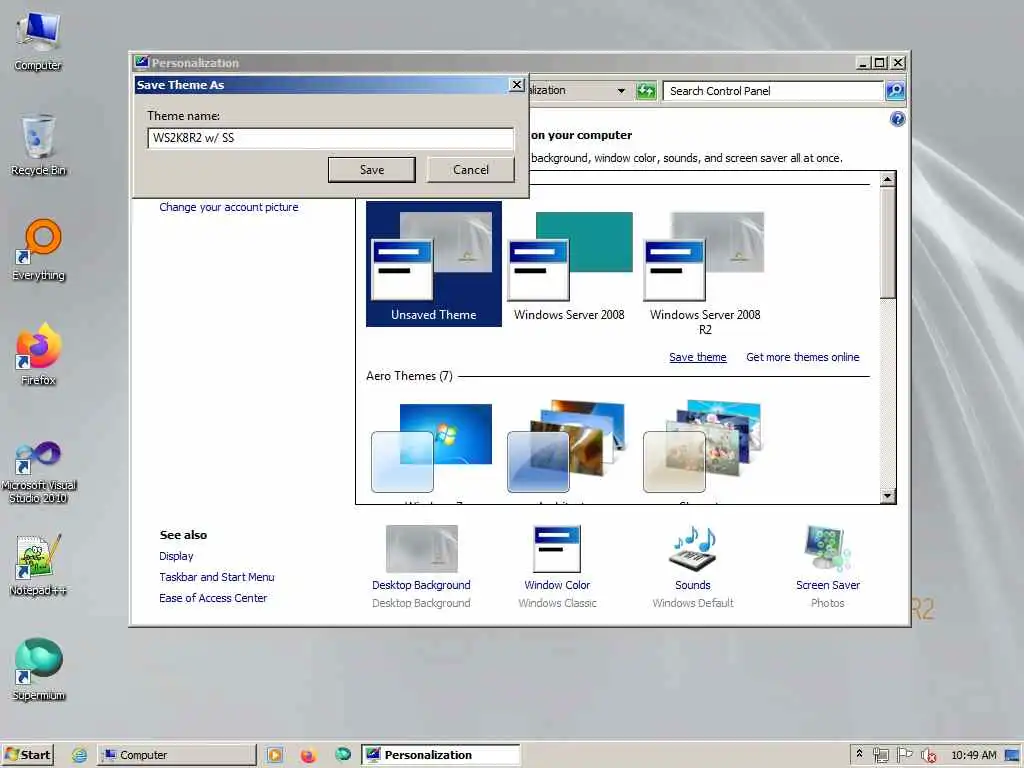Minimize the Personalization window

[863, 63]
